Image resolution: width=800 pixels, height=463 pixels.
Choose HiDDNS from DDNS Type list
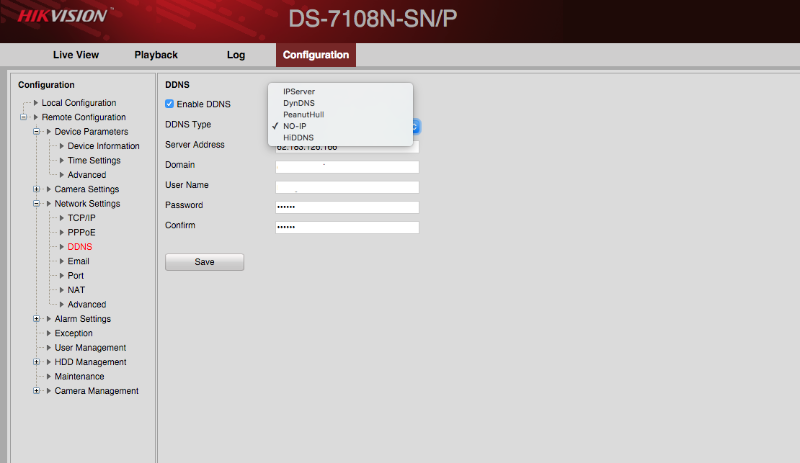(x=298, y=138)
